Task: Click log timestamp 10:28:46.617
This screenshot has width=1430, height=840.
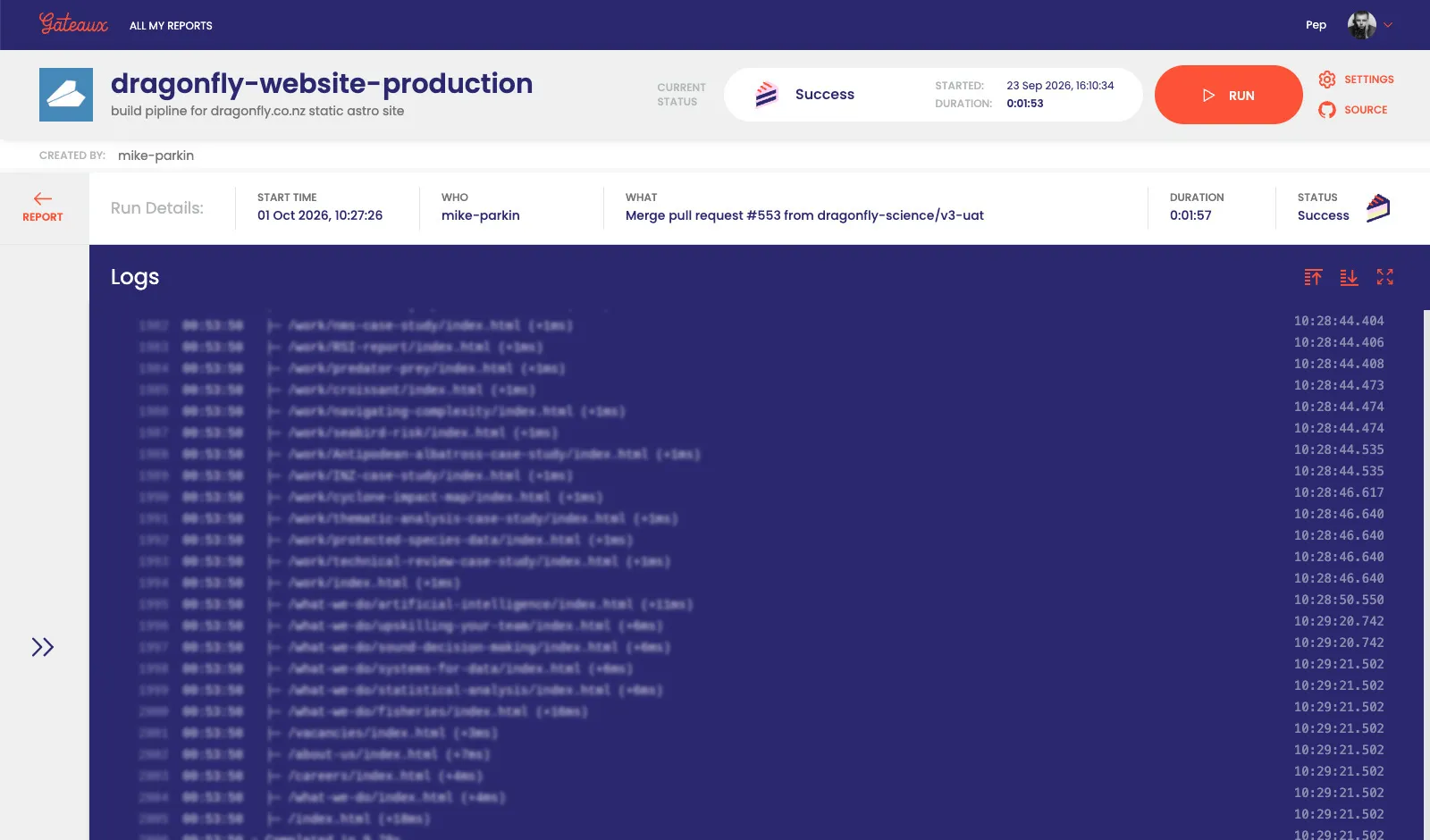Action: [1339, 492]
